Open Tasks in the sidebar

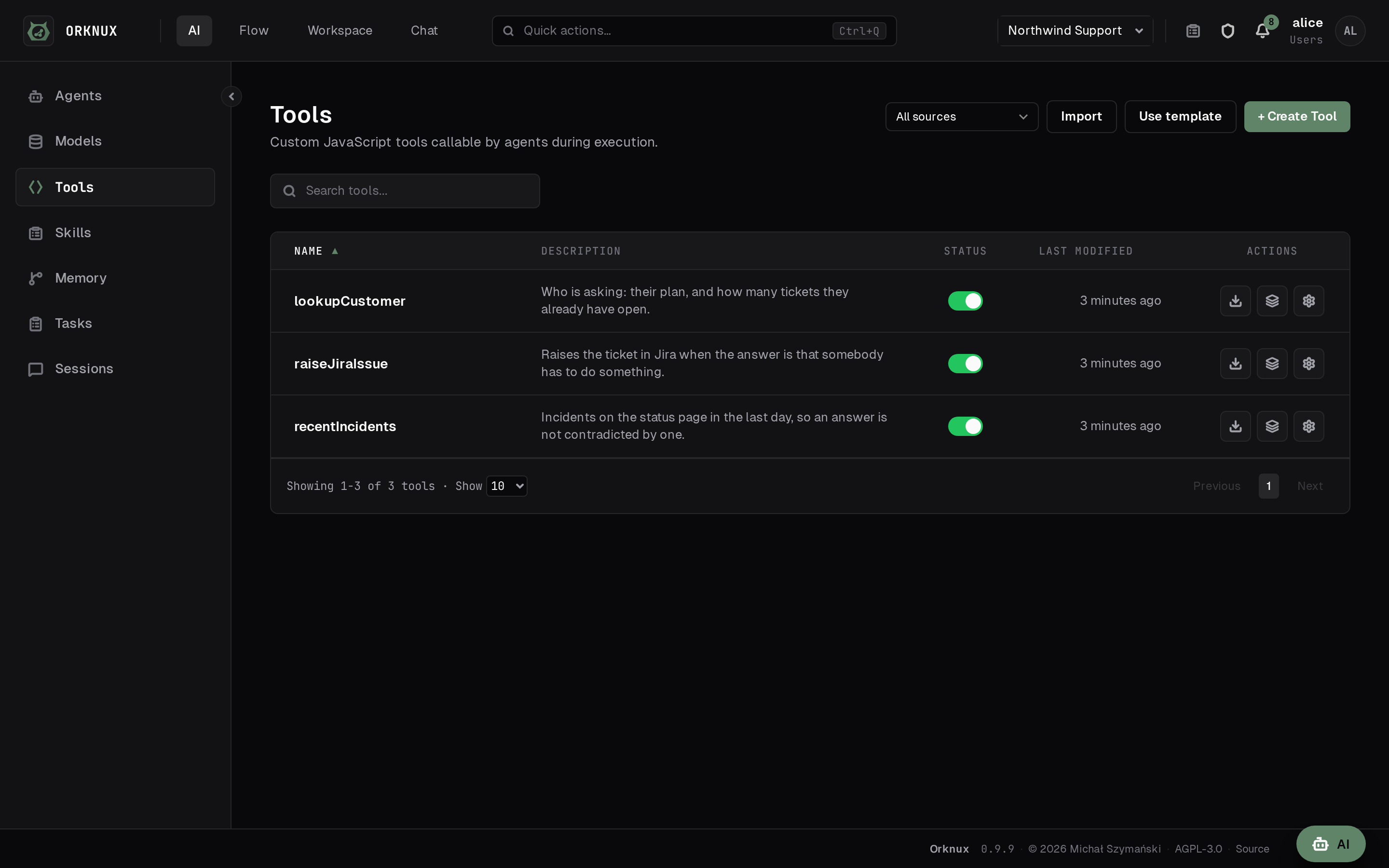[x=115, y=323]
